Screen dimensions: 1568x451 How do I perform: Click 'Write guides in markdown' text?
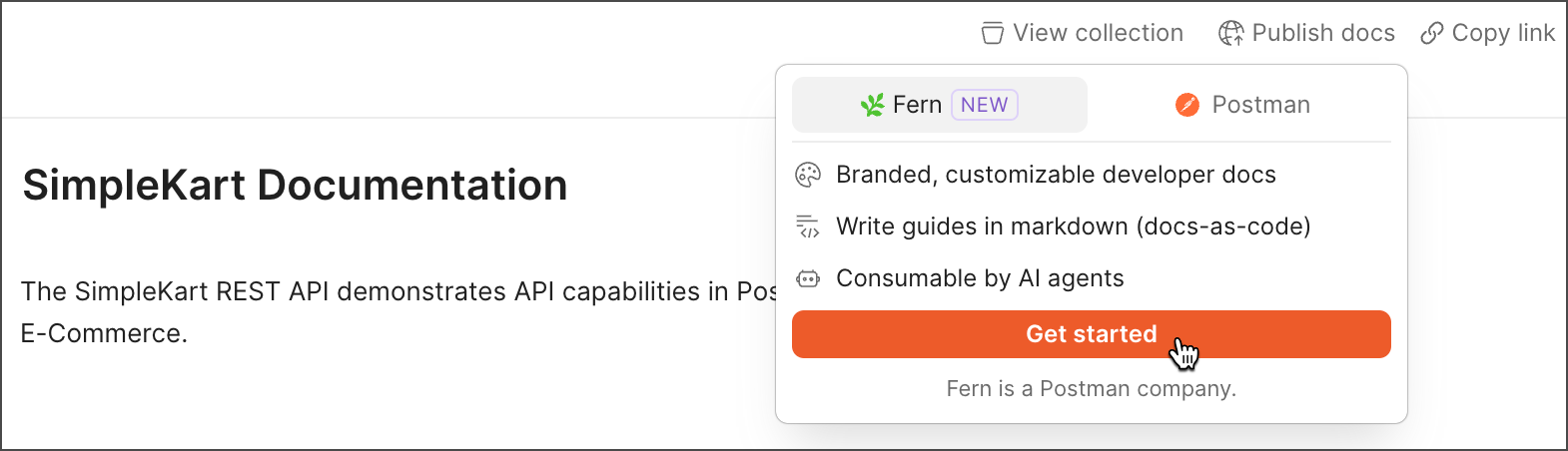point(1073,226)
